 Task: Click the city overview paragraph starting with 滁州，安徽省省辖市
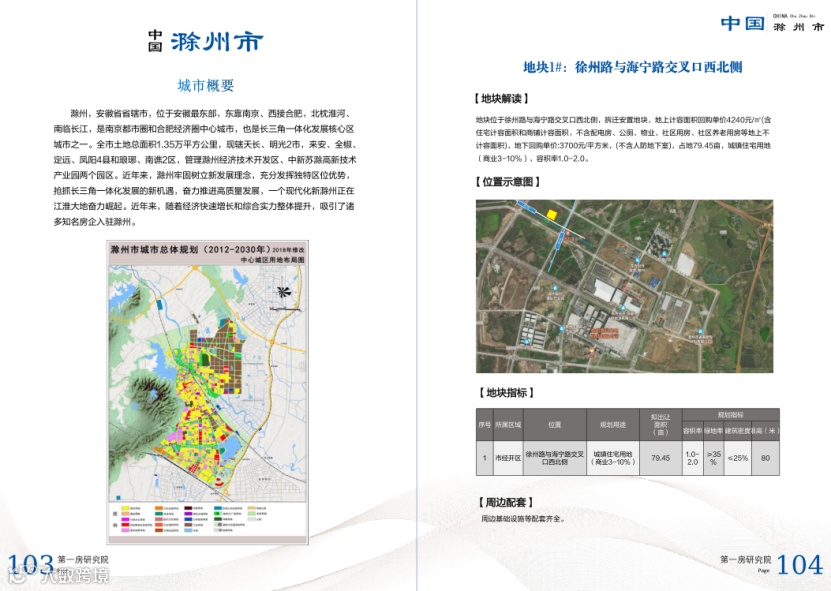(x=205, y=167)
